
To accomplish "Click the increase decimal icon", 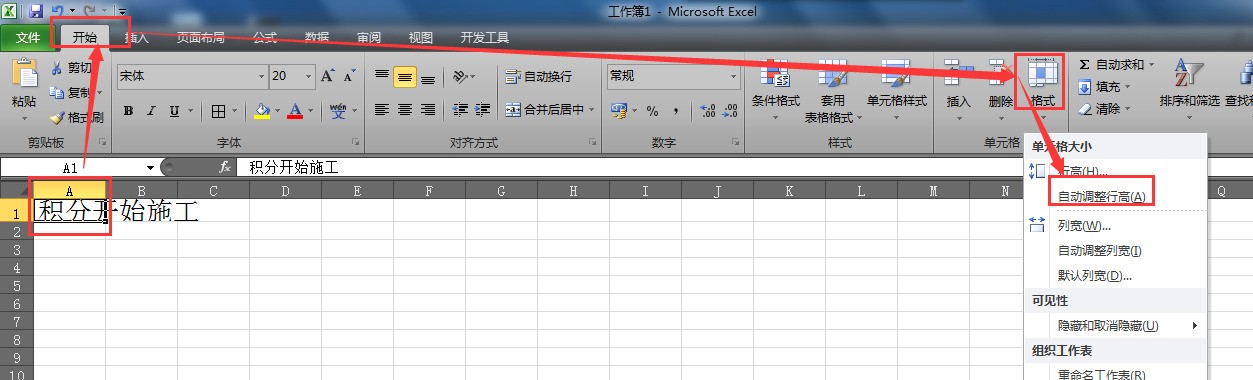I will click(707, 111).
